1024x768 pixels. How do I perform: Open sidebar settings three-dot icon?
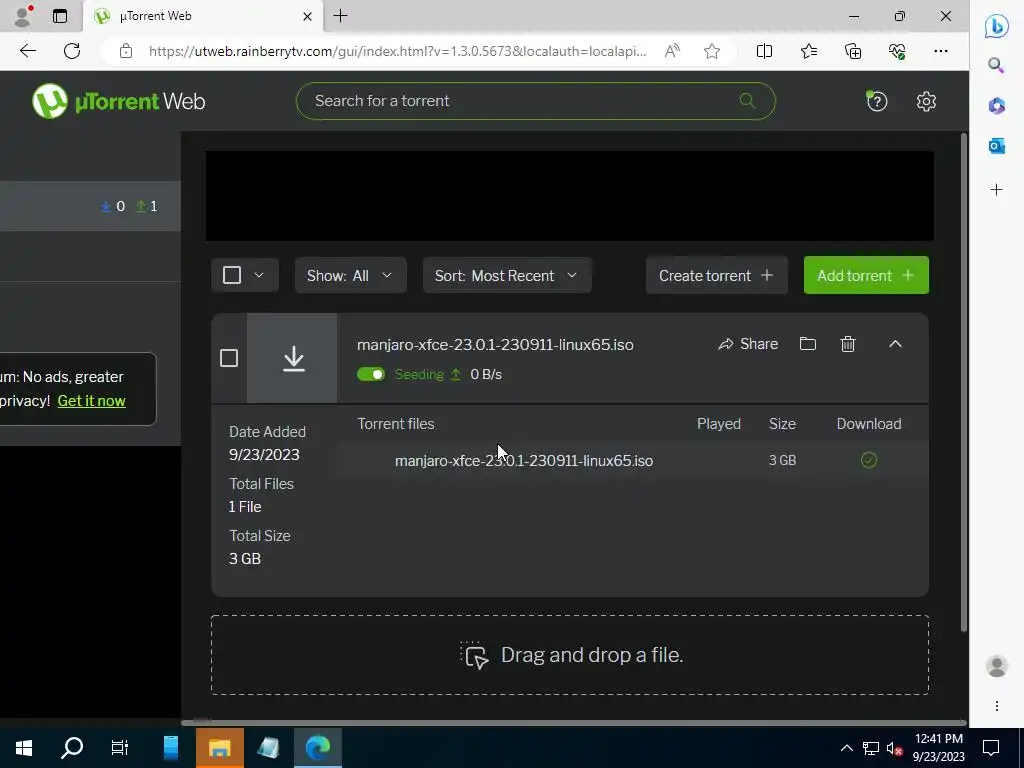(x=997, y=706)
